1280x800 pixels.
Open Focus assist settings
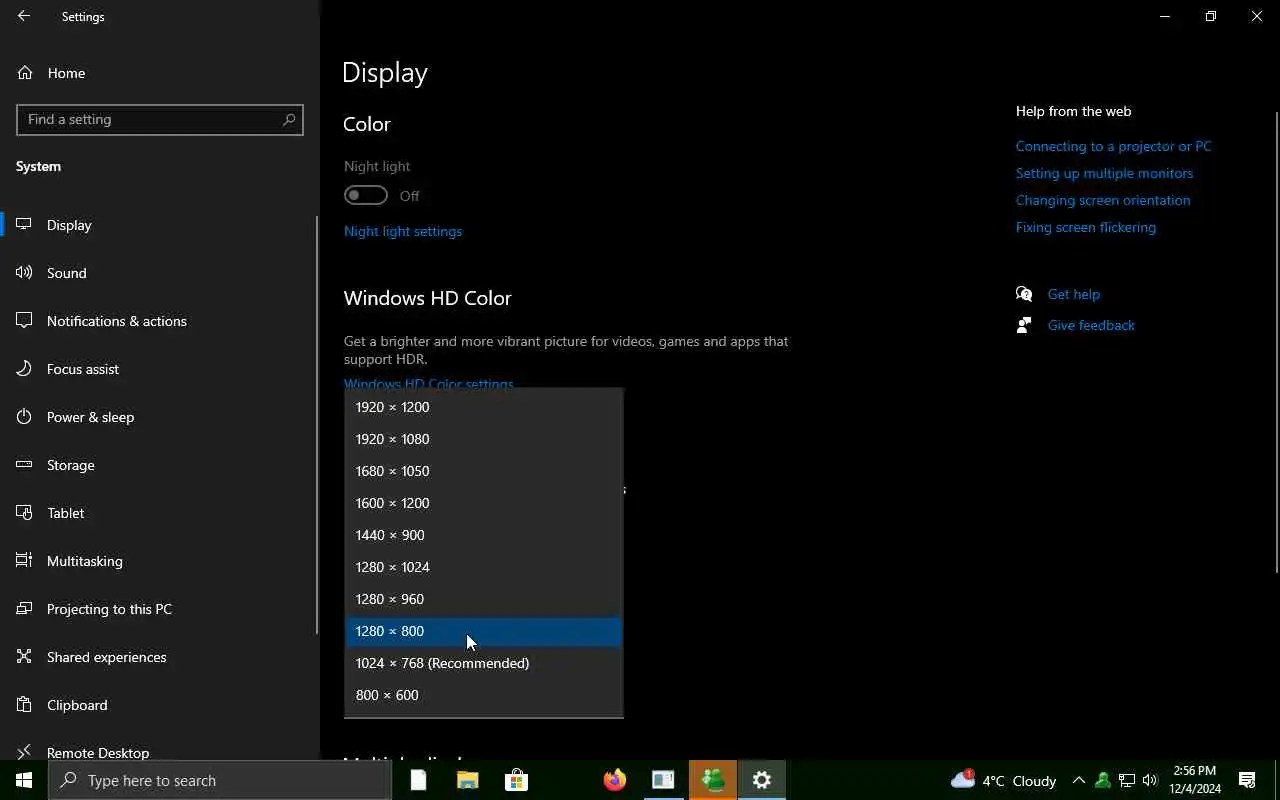coord(160,369)
